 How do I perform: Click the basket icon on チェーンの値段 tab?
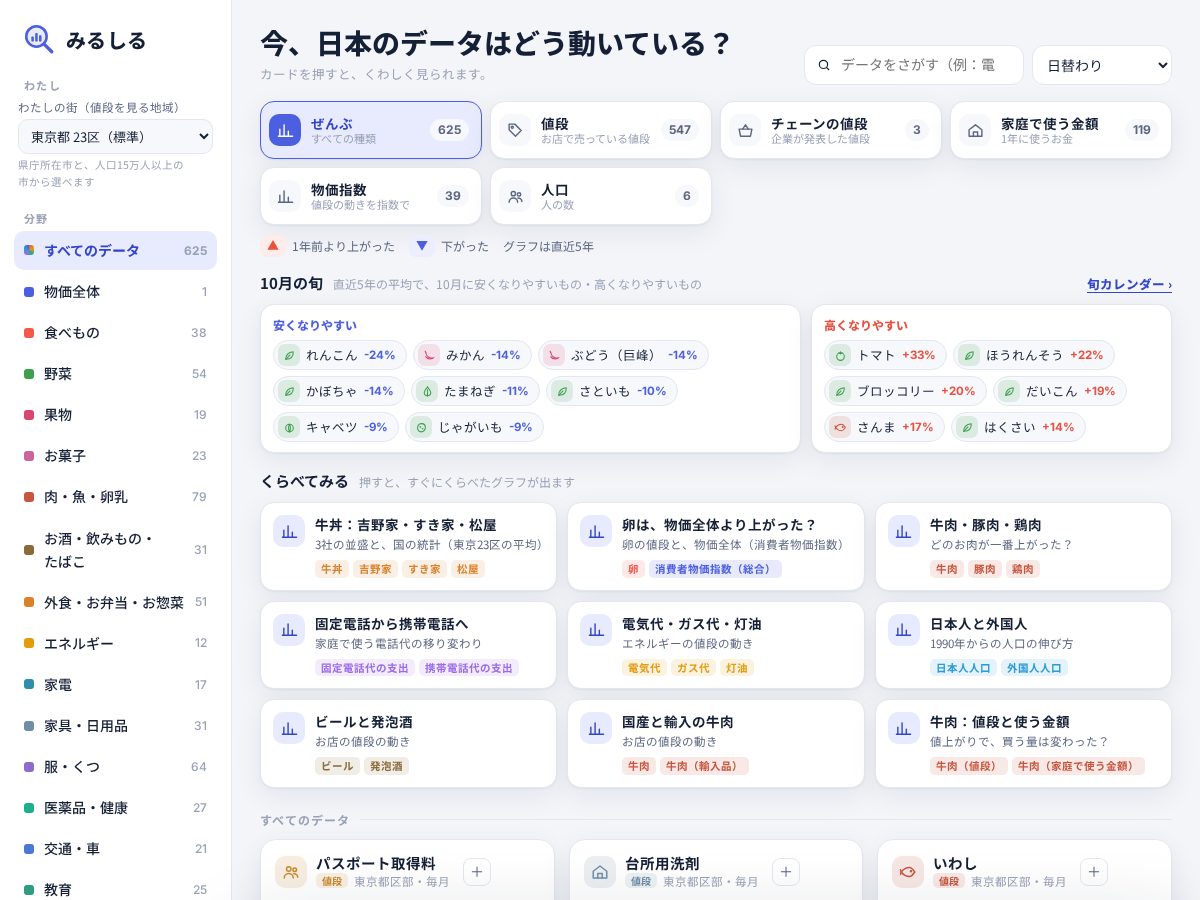click(x=745, y=130)
